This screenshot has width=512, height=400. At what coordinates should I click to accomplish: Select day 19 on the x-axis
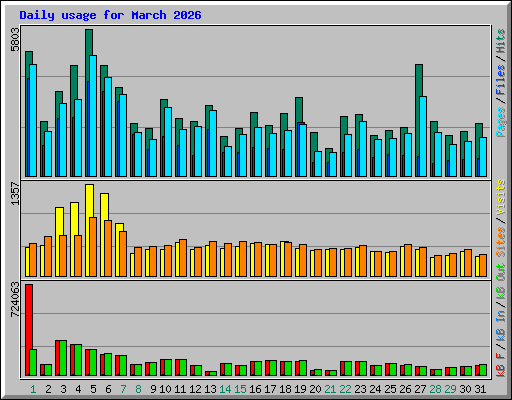click(300, 389)
